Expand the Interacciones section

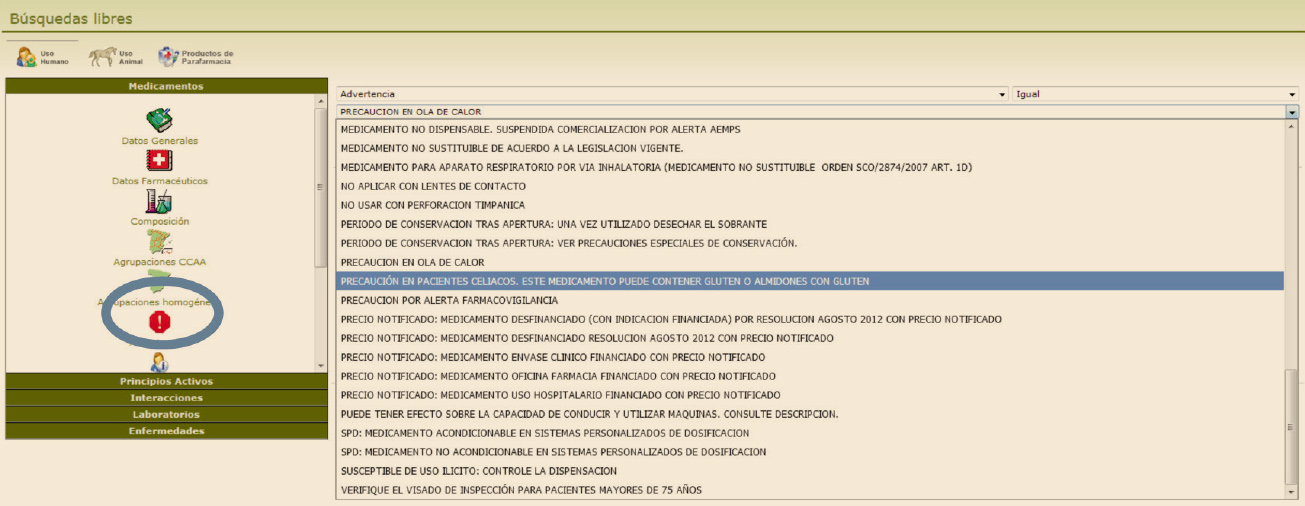pyautogui.click(x=166, y=397)
